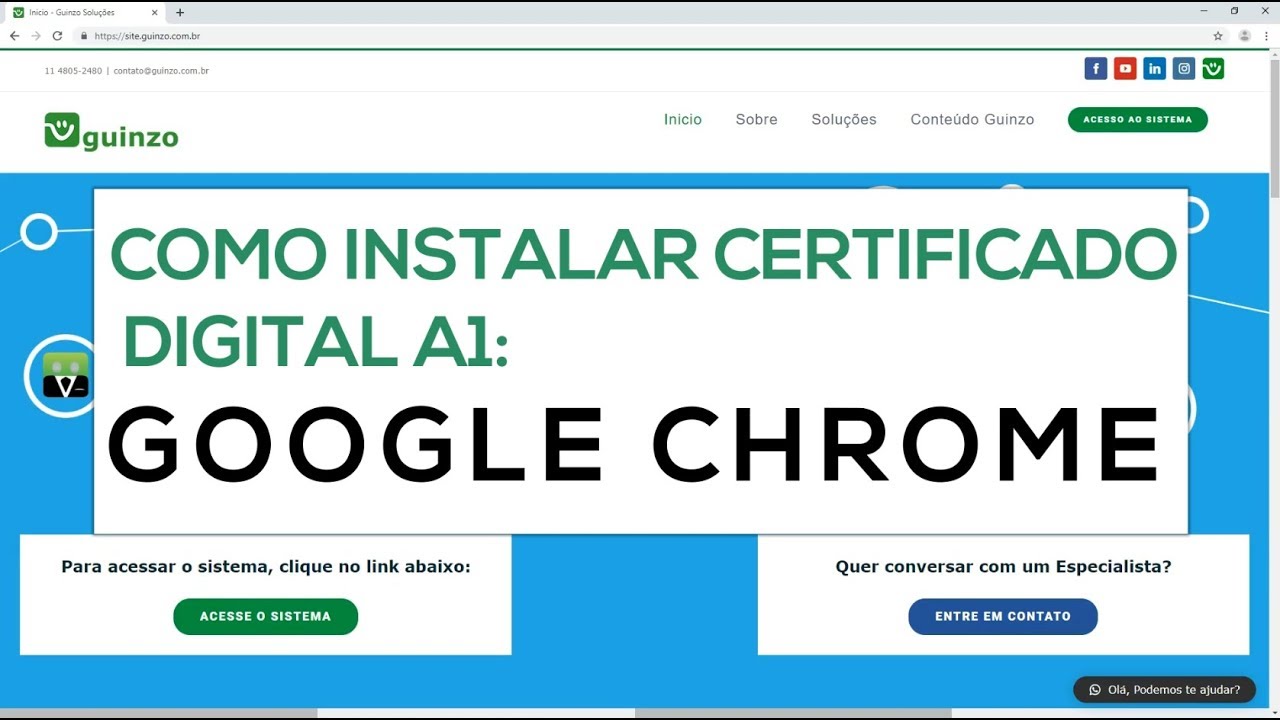1280x720 pixels.
Task: Reload the page with refresh icon
Action: [57, 36]
